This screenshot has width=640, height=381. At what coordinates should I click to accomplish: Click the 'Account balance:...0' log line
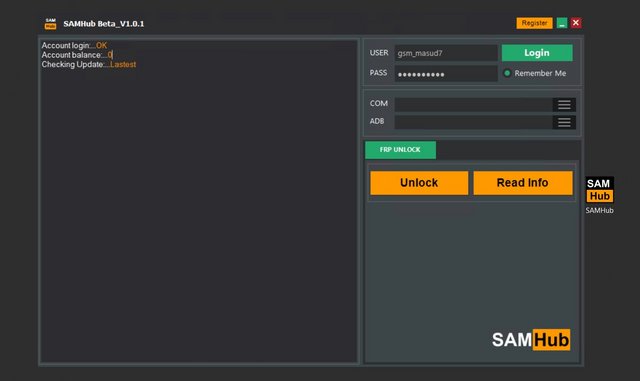(x=77, y=55)
